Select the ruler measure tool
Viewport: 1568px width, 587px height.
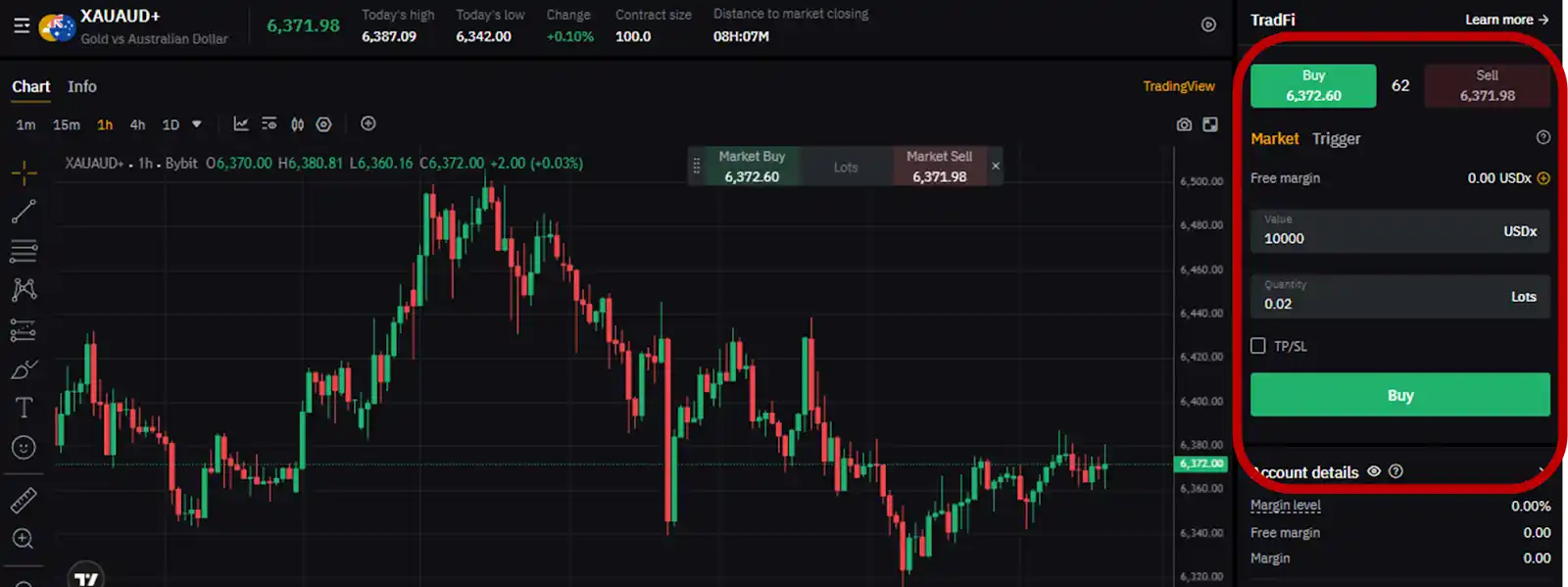pos(24,501)
